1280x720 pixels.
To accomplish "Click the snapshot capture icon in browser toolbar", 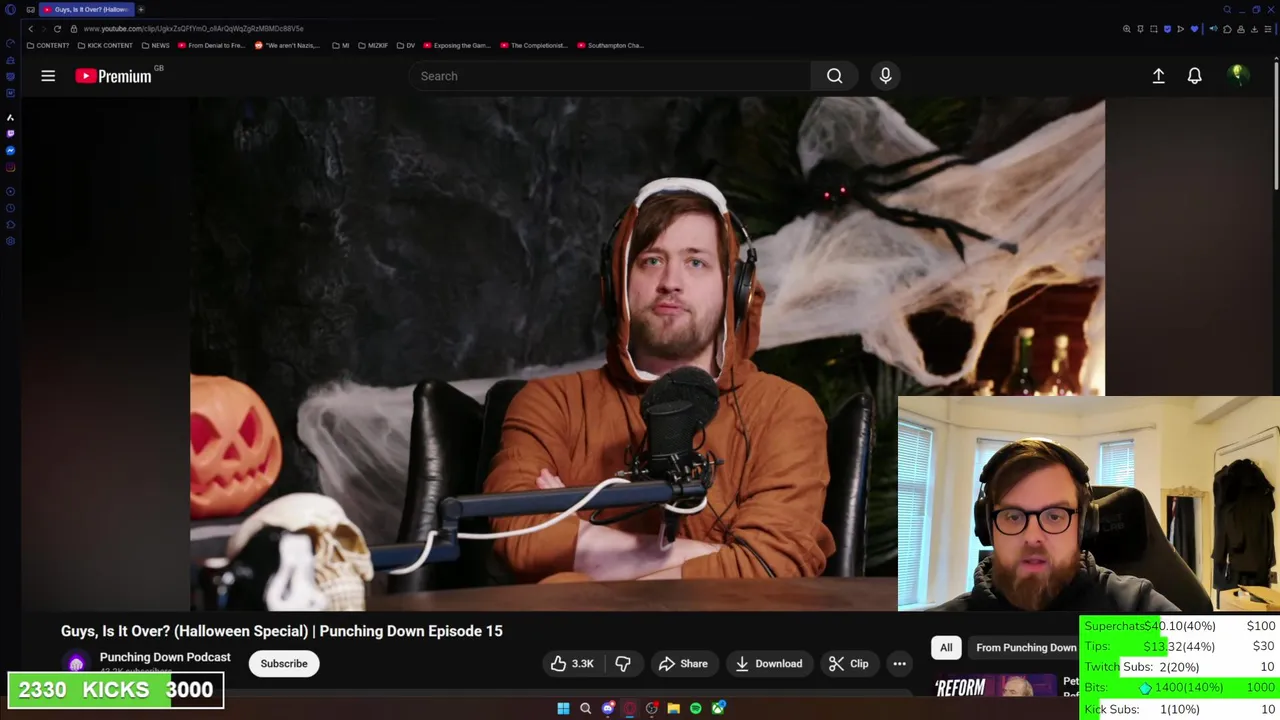I will (x=1153, y=29).
